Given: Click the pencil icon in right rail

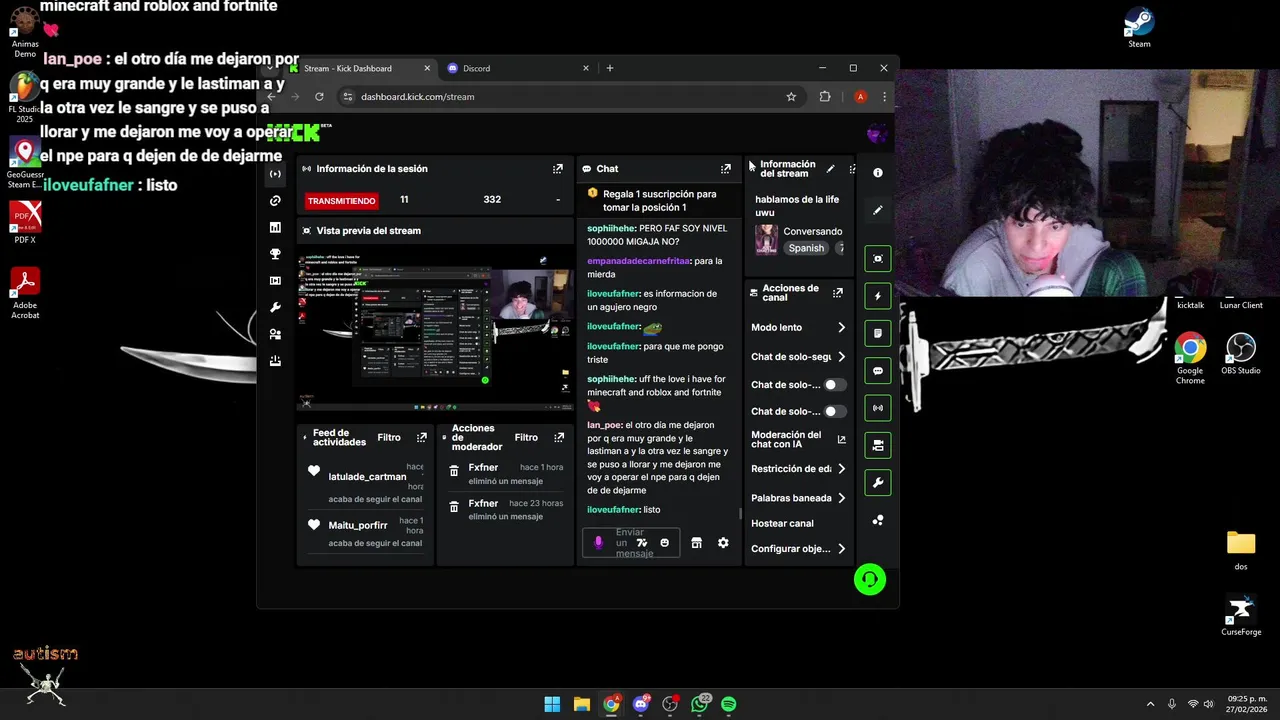Looking at the screenshot, I should 878,211.
